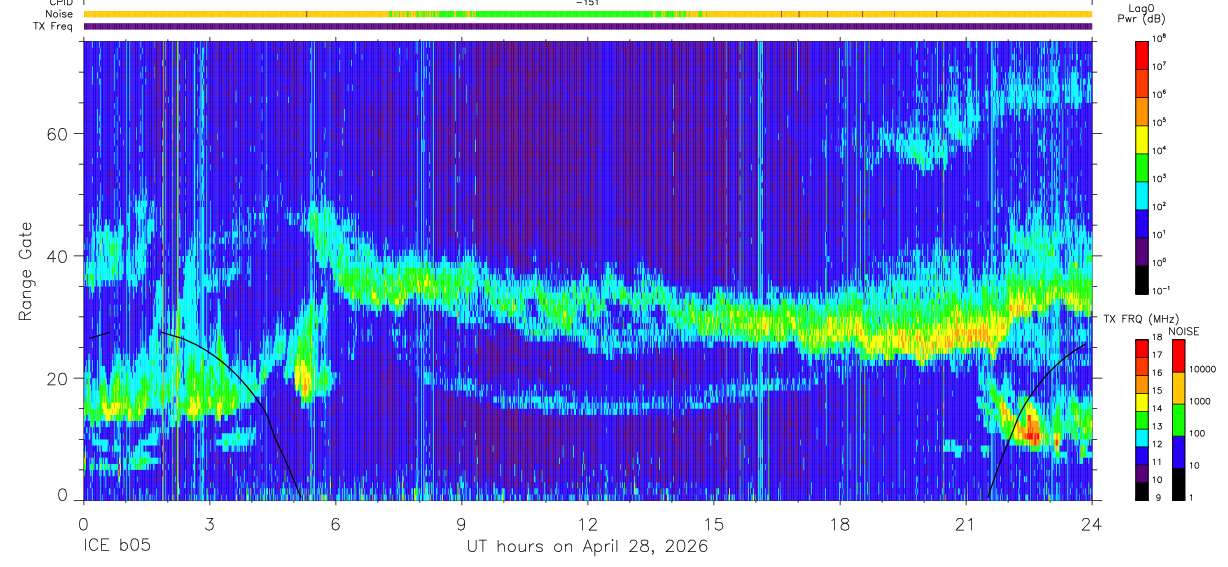This screenshot has width=1228, height=567.
Task: Click the purple TX Freq strip above plot
Action: 588,26
